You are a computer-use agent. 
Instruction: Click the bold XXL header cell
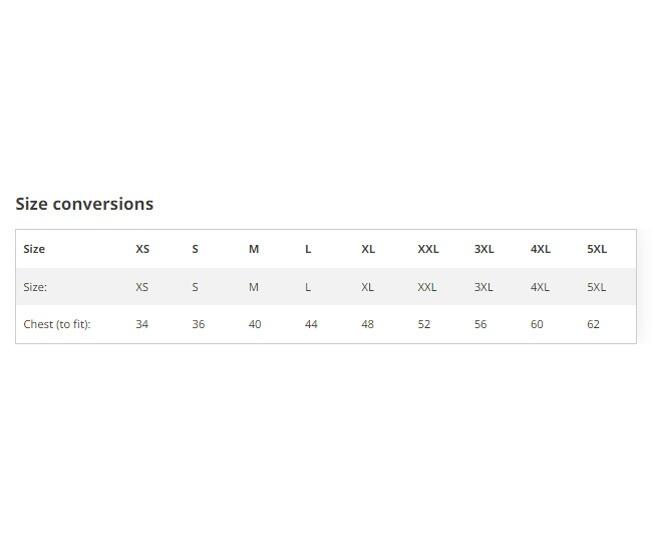(x=428, y=249)
